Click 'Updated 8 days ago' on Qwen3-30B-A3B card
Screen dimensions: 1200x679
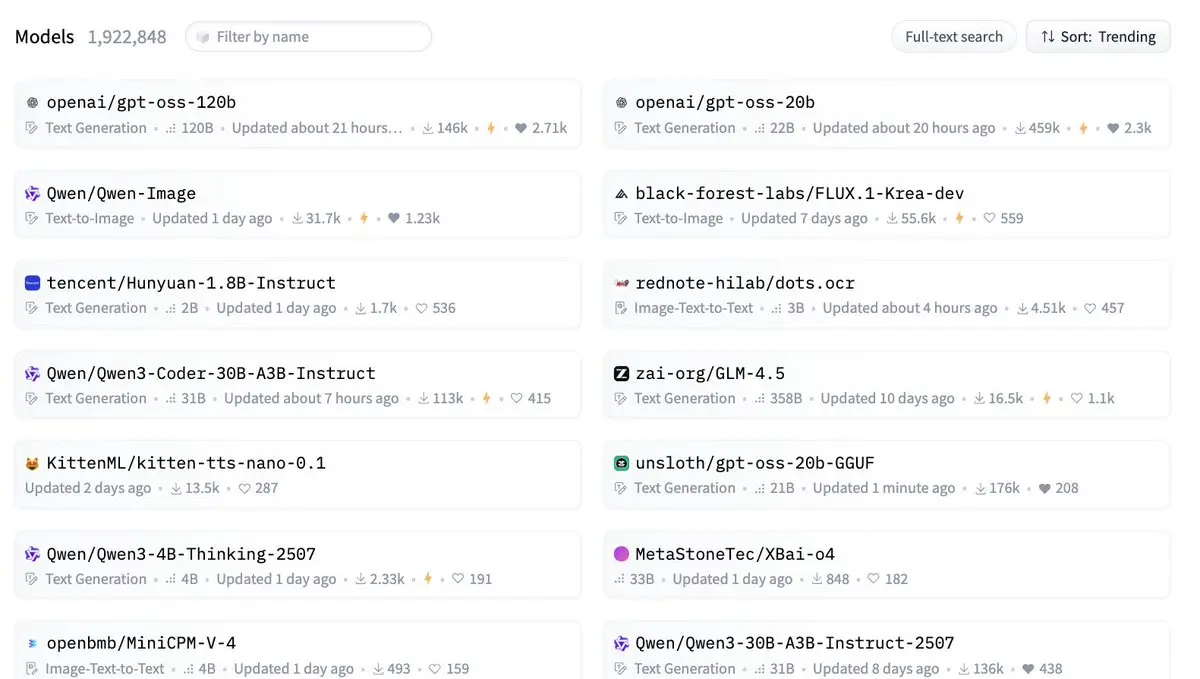click(876, 669)
